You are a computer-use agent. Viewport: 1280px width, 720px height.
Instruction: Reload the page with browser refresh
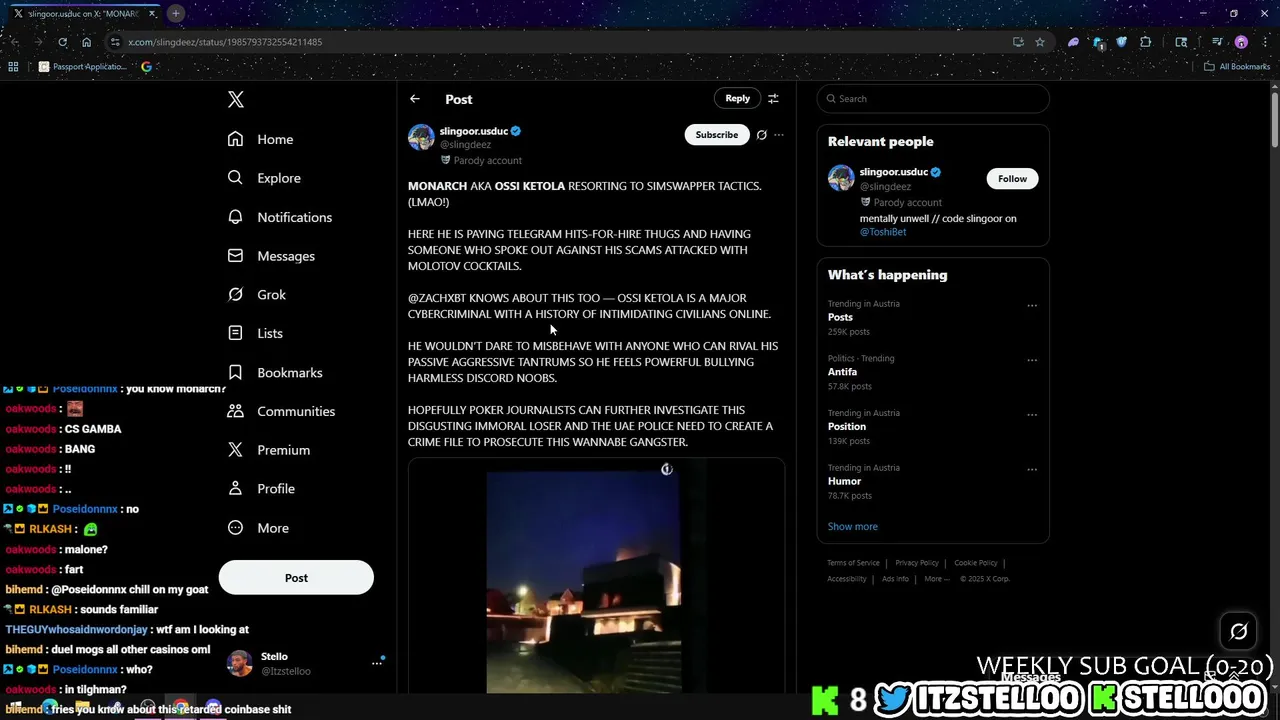pyautogui.click(x=62, y=42)
